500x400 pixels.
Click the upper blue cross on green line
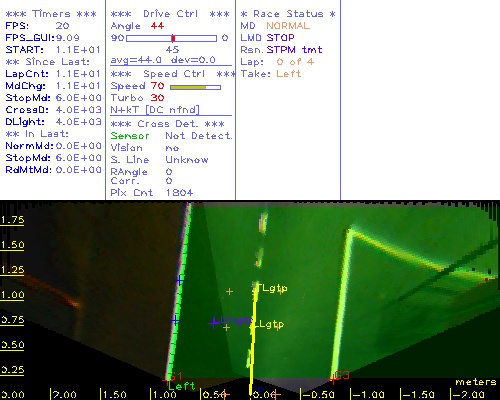[179, 280]
